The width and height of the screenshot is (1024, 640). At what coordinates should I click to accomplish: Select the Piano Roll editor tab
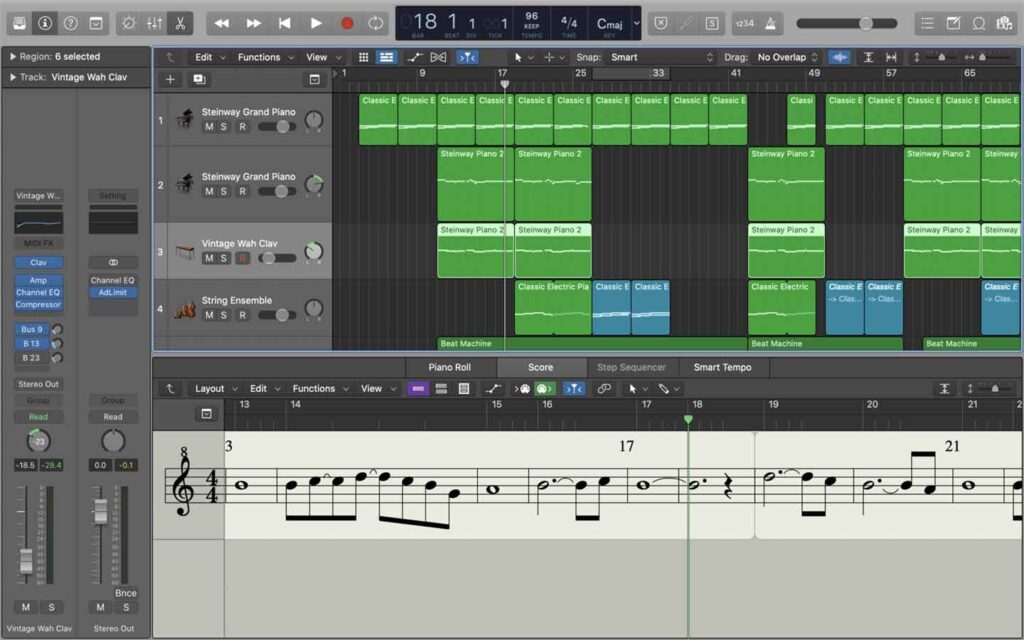tap(449, 367)
